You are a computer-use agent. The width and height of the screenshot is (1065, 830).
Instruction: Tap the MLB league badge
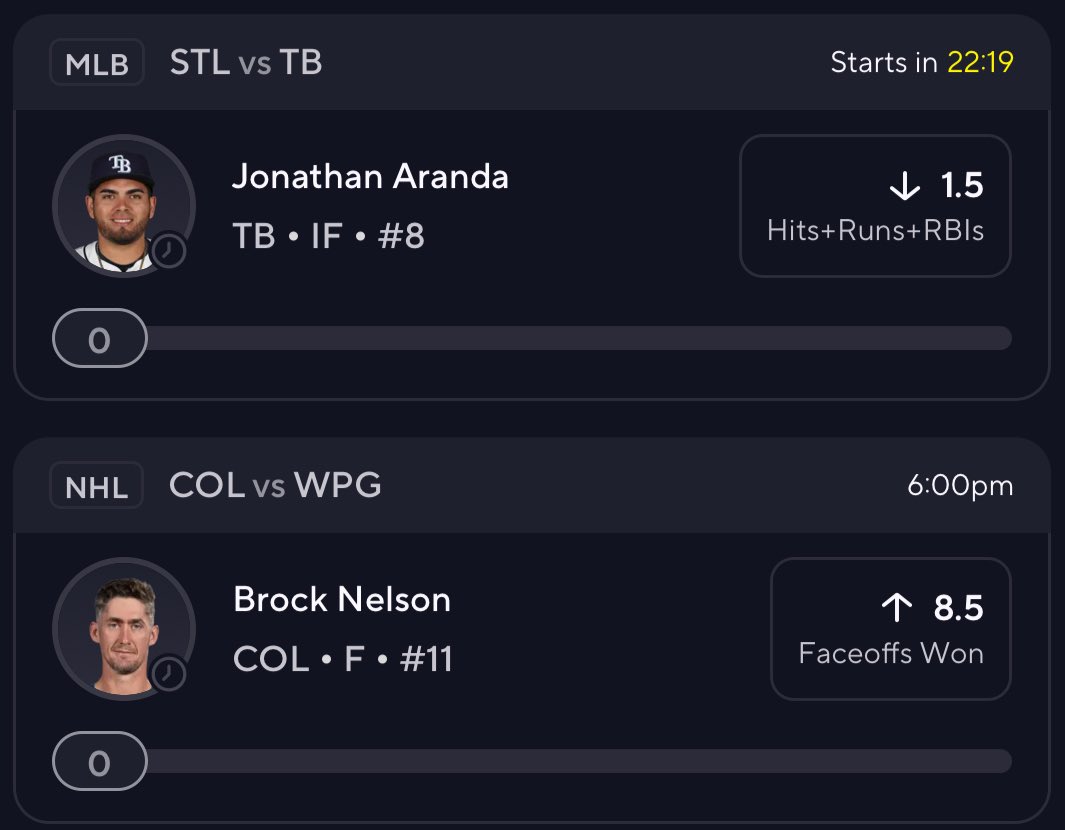[97, 64]
